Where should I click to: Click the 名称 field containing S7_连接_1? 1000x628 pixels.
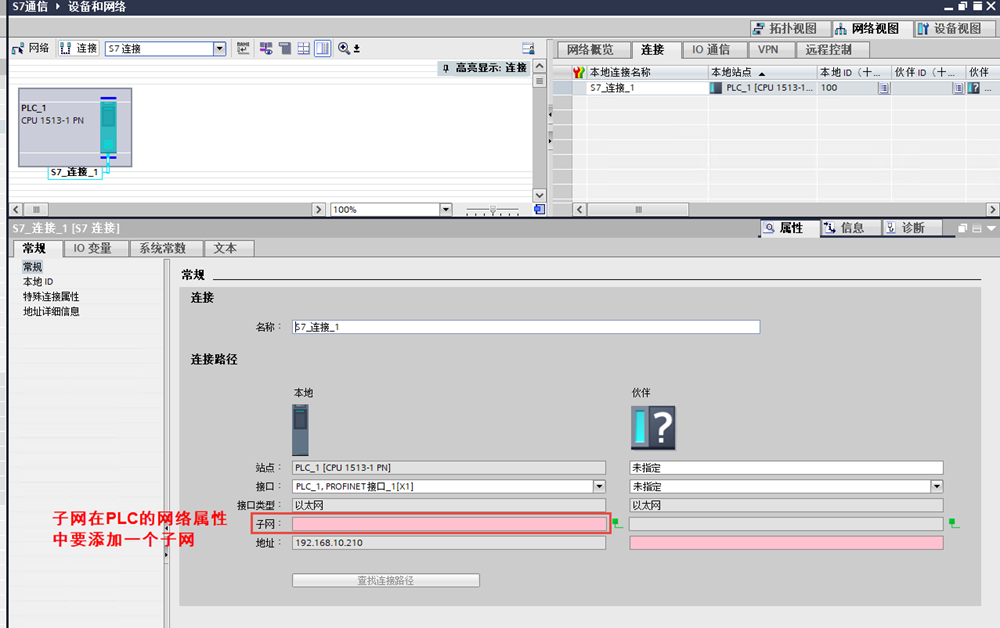pos(525,327)
